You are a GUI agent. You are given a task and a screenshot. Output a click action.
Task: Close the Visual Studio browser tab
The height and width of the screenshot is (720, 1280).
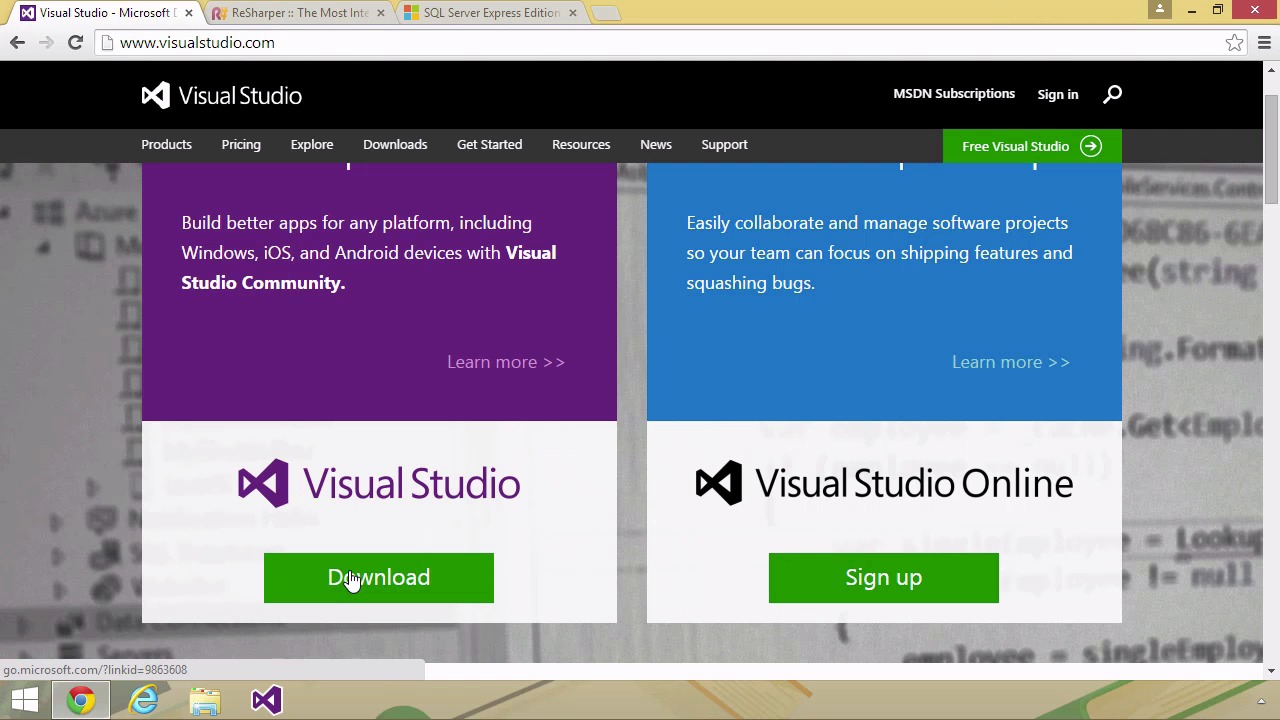pos(188,13)
